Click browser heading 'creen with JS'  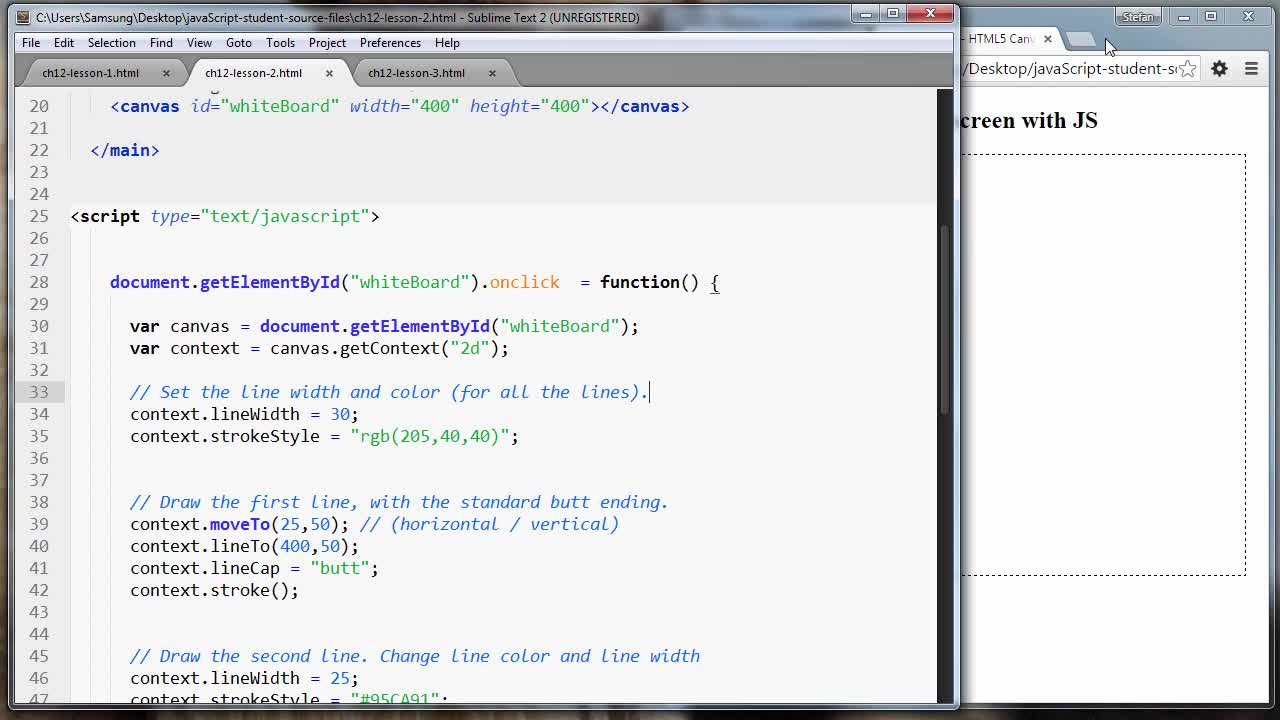coord(1030,121)
